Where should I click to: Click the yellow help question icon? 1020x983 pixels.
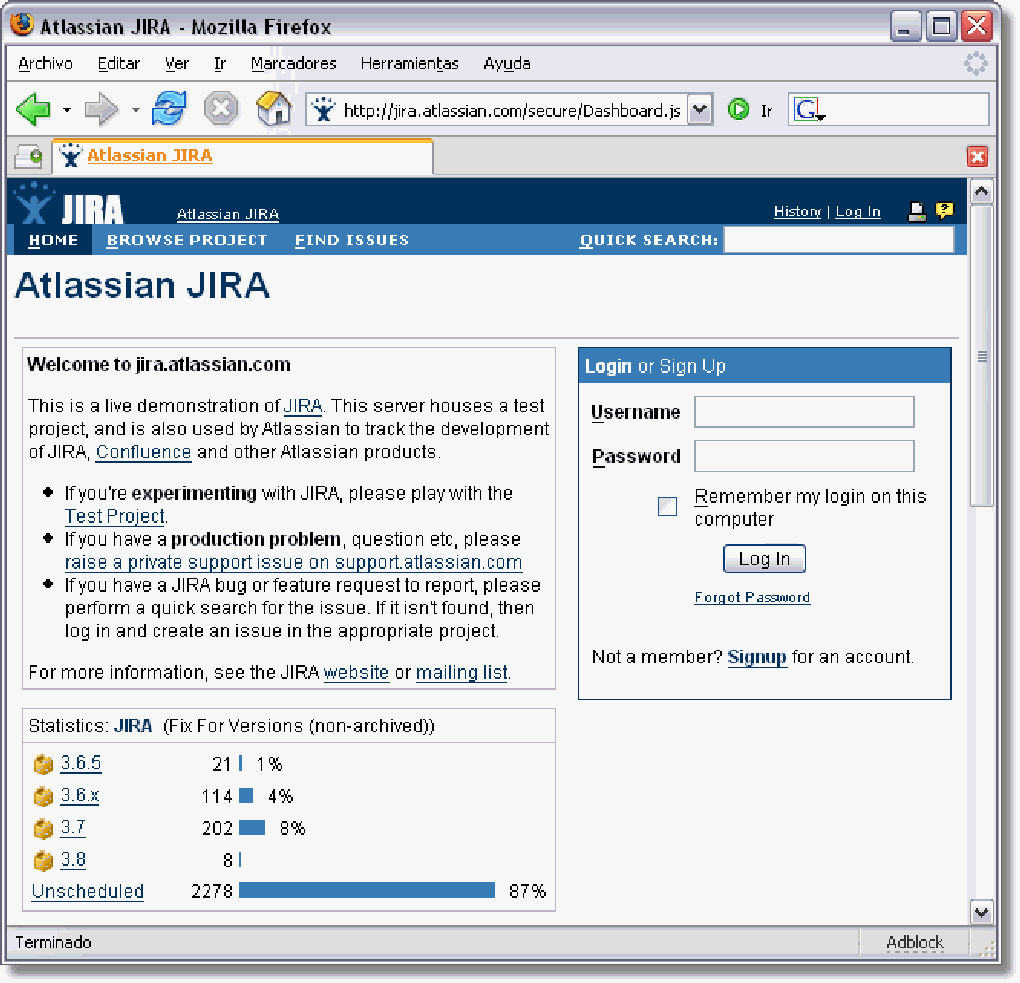coord(944,210)
